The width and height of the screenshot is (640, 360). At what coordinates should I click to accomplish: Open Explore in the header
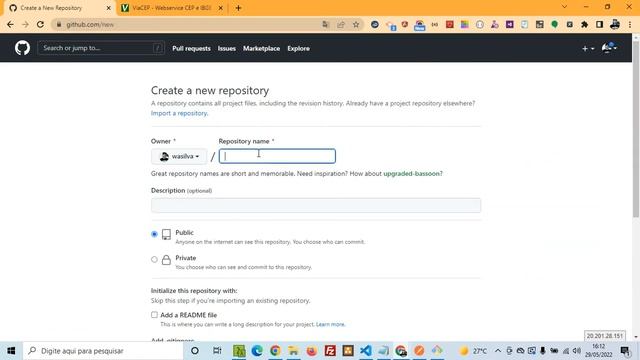(298, 49)
